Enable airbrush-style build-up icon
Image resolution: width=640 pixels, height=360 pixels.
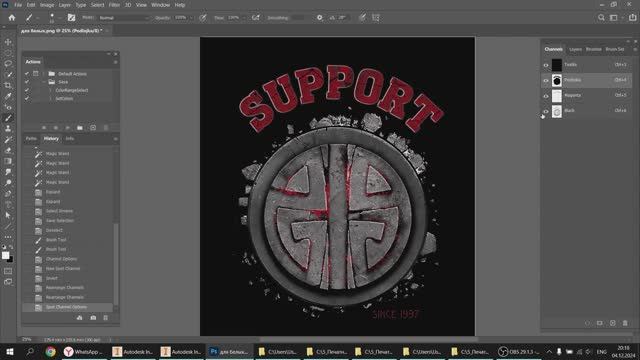coord(256,18)
